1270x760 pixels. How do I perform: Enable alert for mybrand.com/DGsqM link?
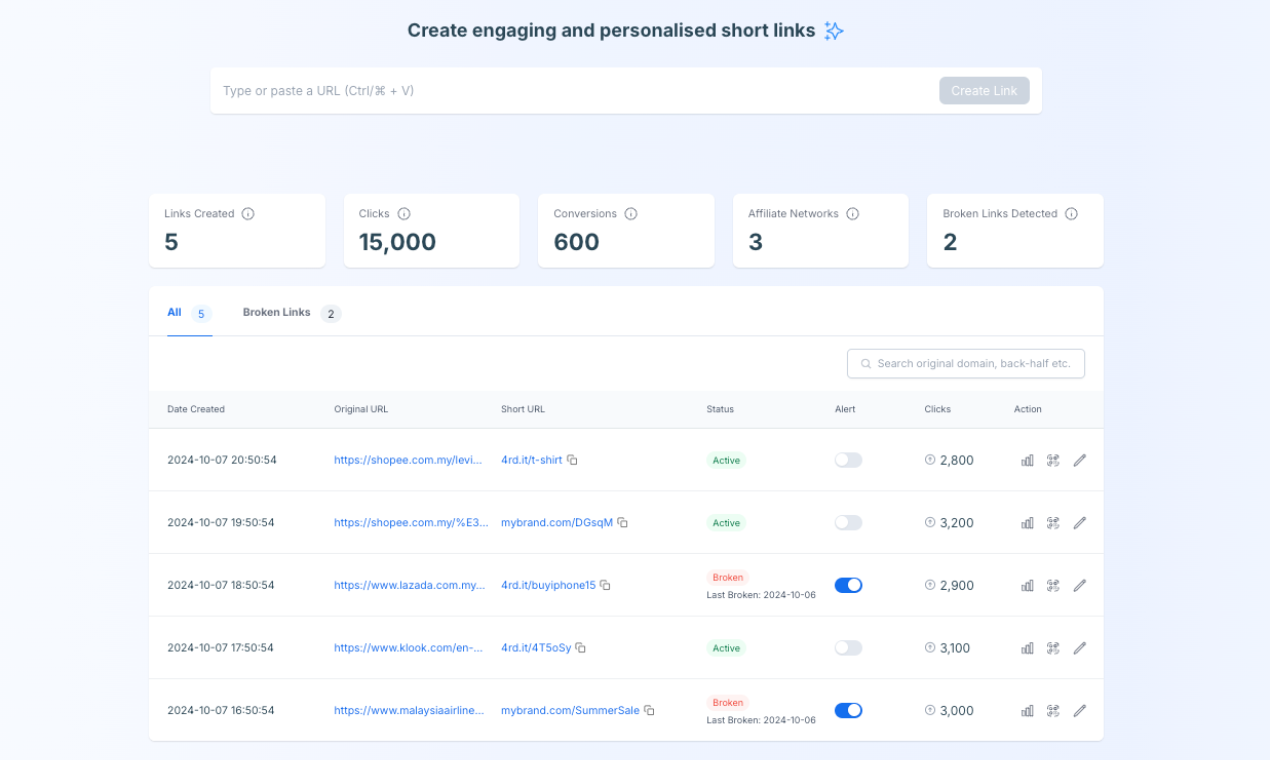point(848,523)
